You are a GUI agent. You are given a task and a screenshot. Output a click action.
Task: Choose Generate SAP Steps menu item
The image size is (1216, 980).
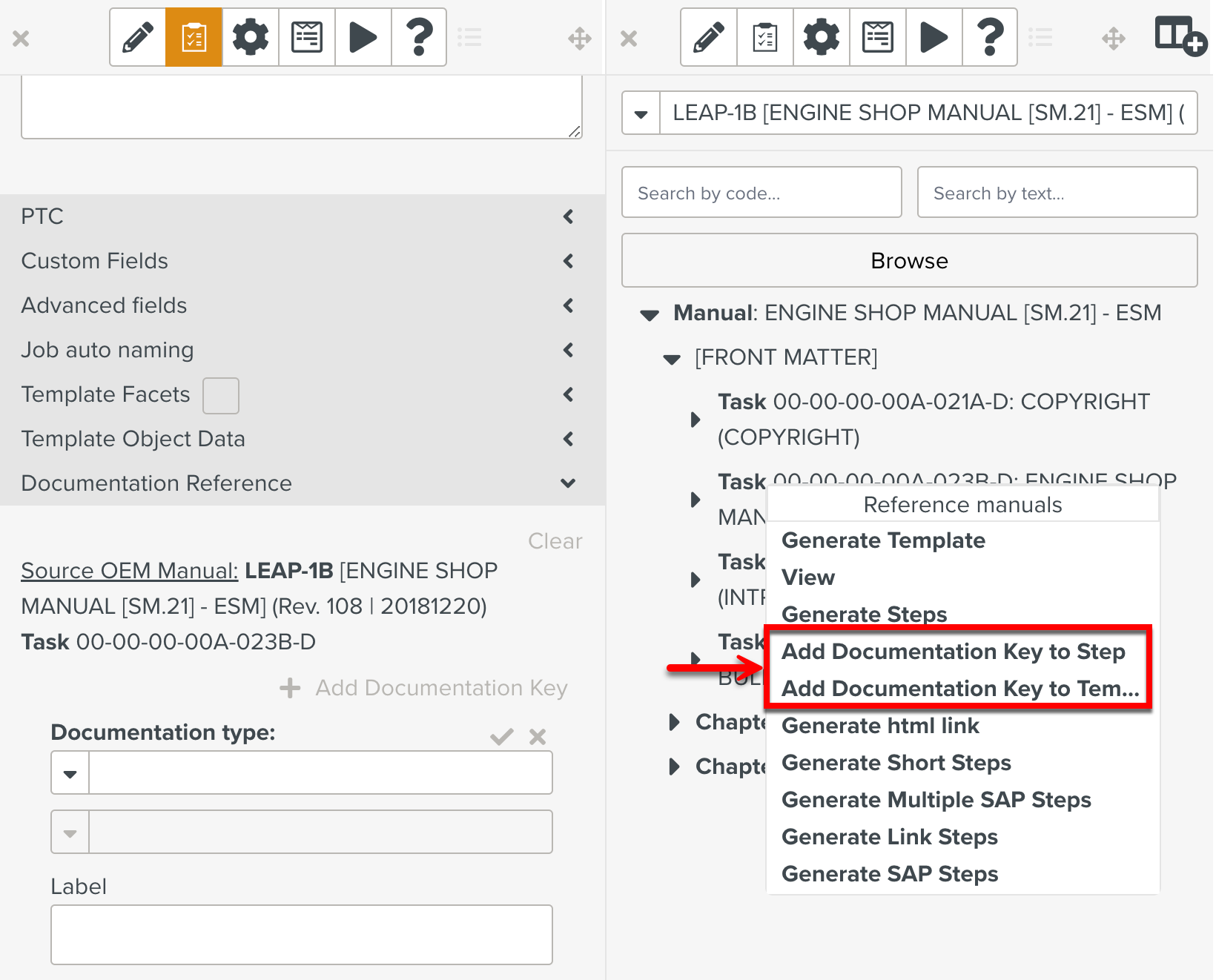[x=890, y=874]
